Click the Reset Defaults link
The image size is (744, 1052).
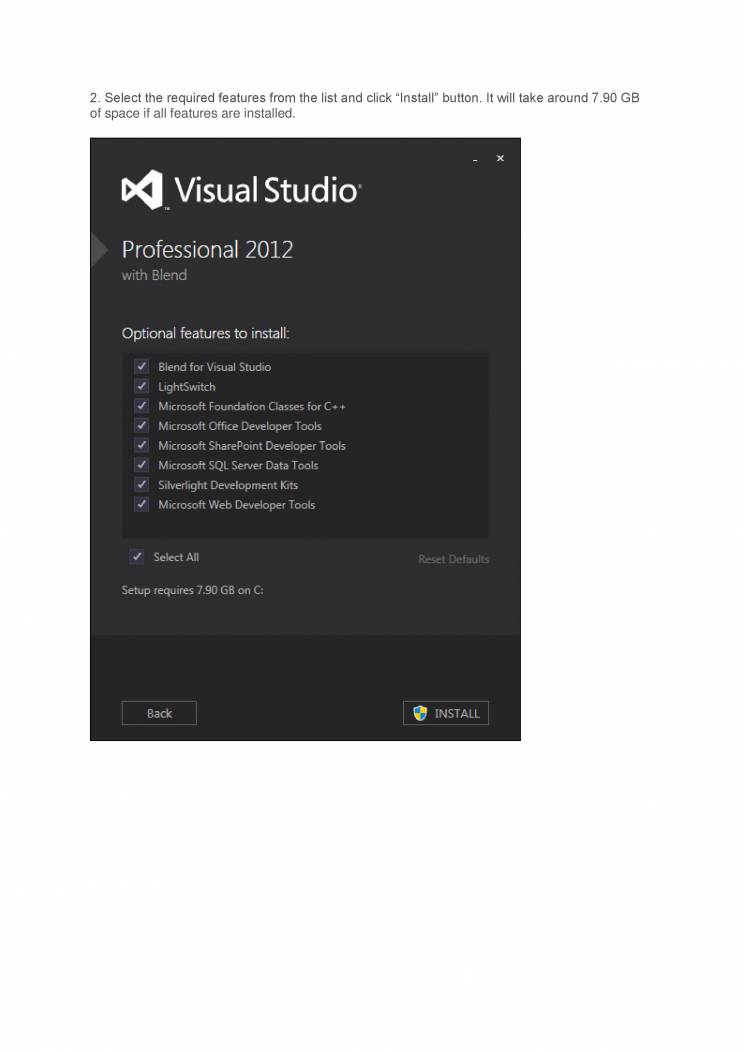point(454,559)
